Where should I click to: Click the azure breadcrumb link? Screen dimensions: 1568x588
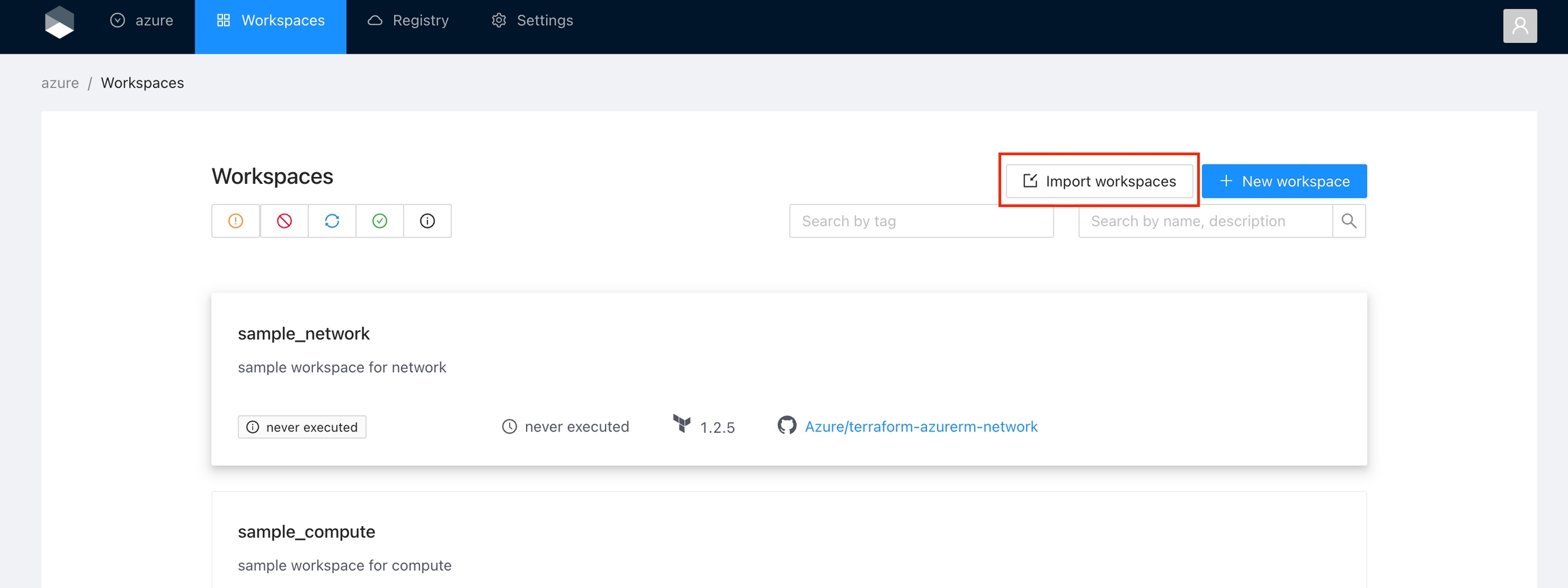(60, 83)
